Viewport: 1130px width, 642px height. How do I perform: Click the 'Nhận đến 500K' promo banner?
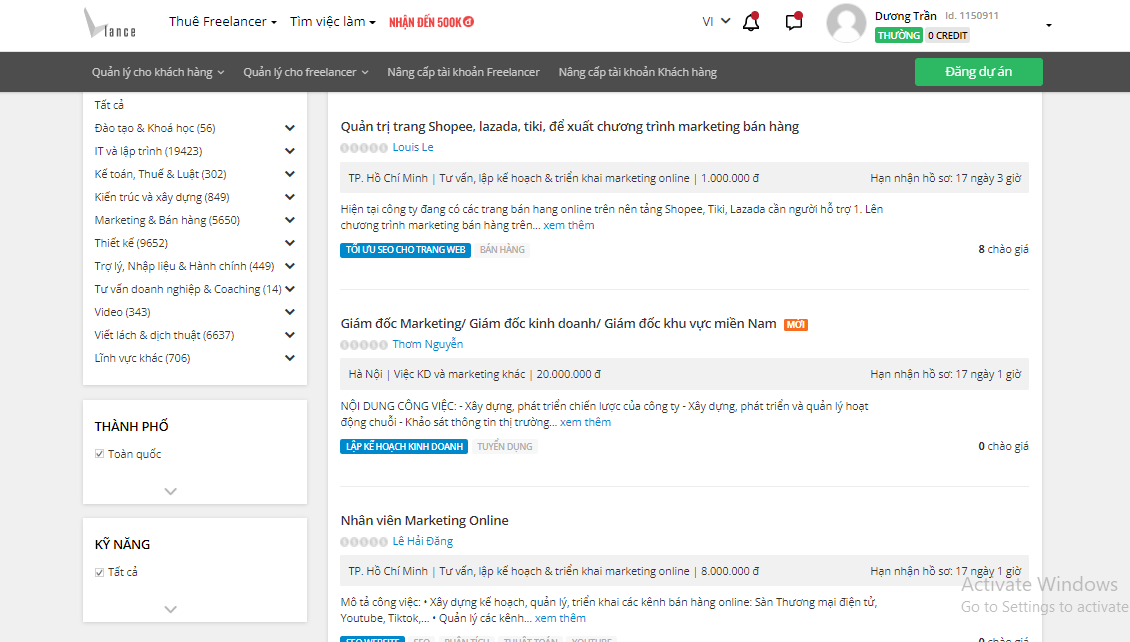click(431, 22)
